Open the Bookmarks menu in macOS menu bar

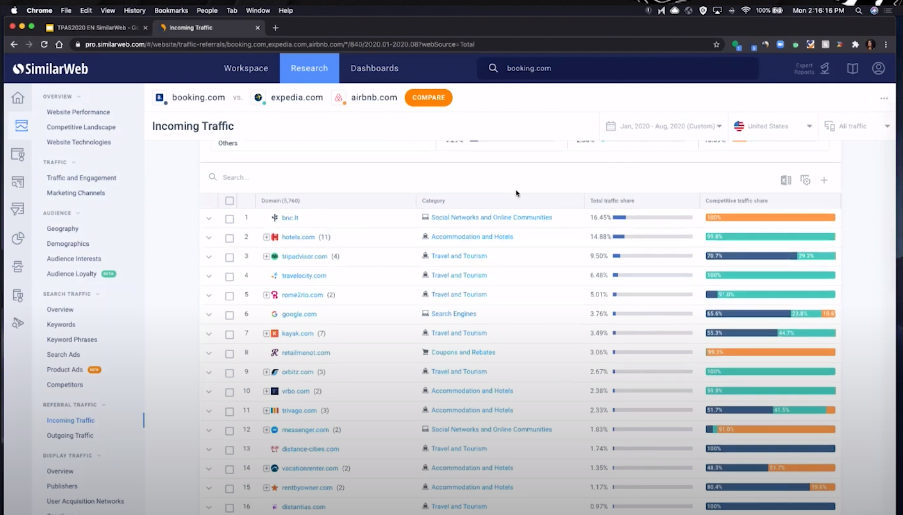tap(171, 10)
